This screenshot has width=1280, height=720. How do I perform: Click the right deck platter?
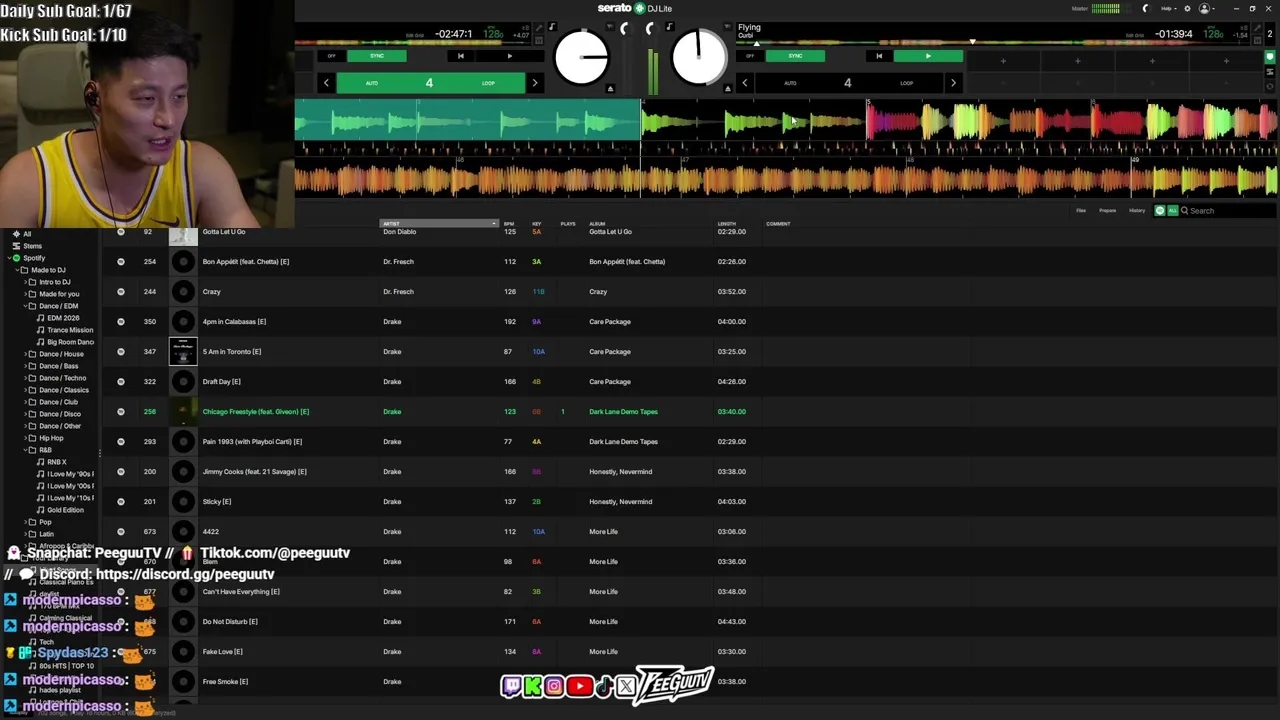(x=699, y=58)
